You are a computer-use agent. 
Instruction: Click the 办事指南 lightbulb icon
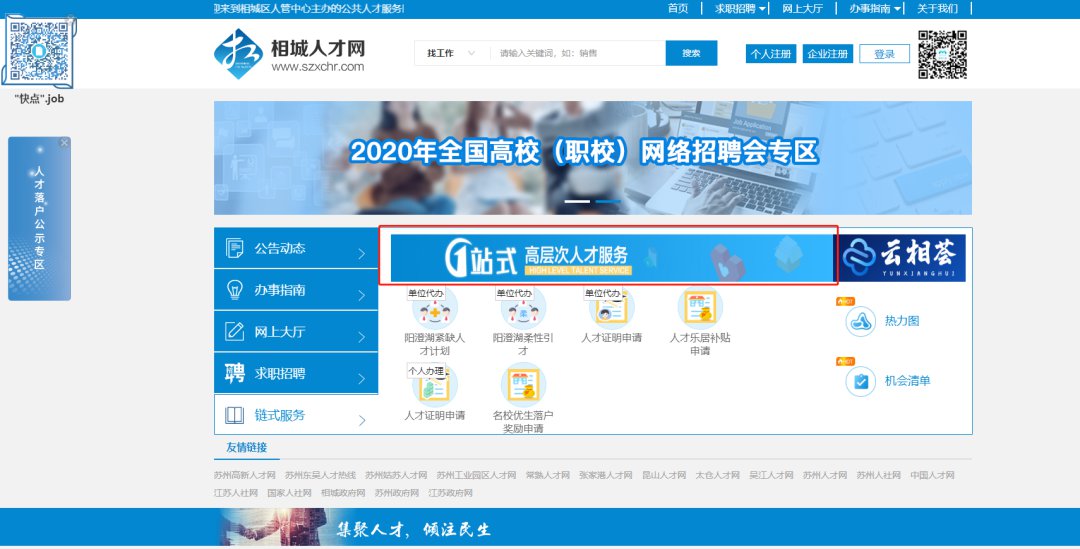coord(234,290)
